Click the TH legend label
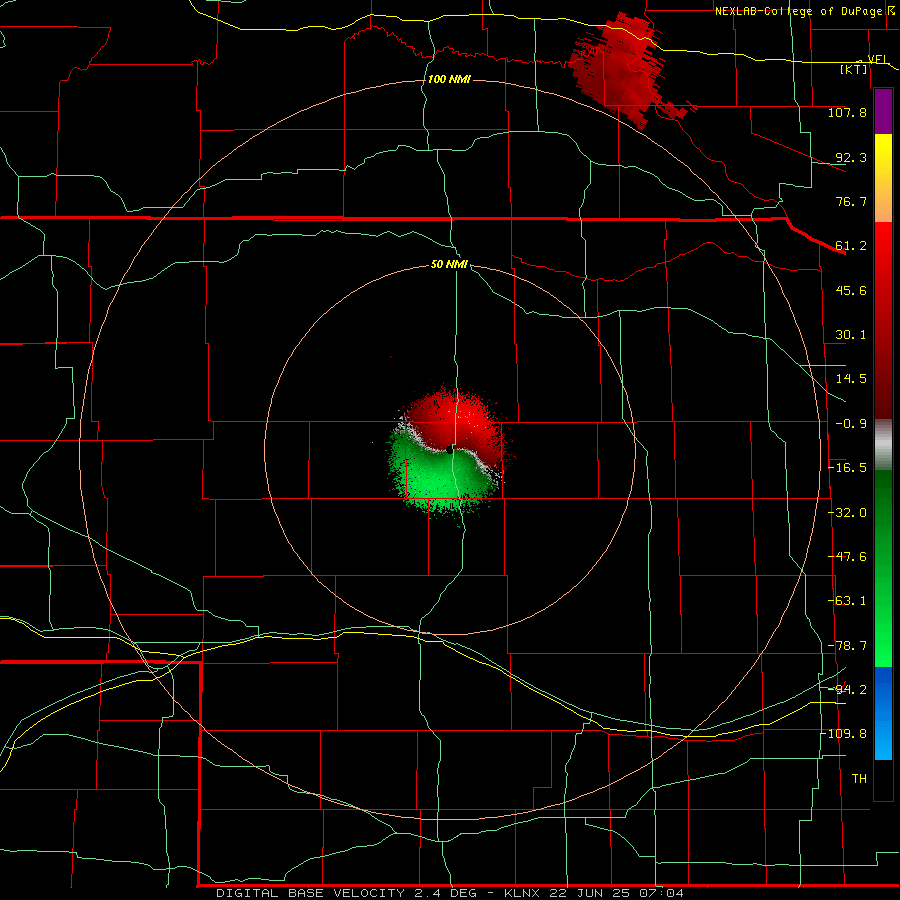Viewport: 900px width, 900px height. (859, 779)
